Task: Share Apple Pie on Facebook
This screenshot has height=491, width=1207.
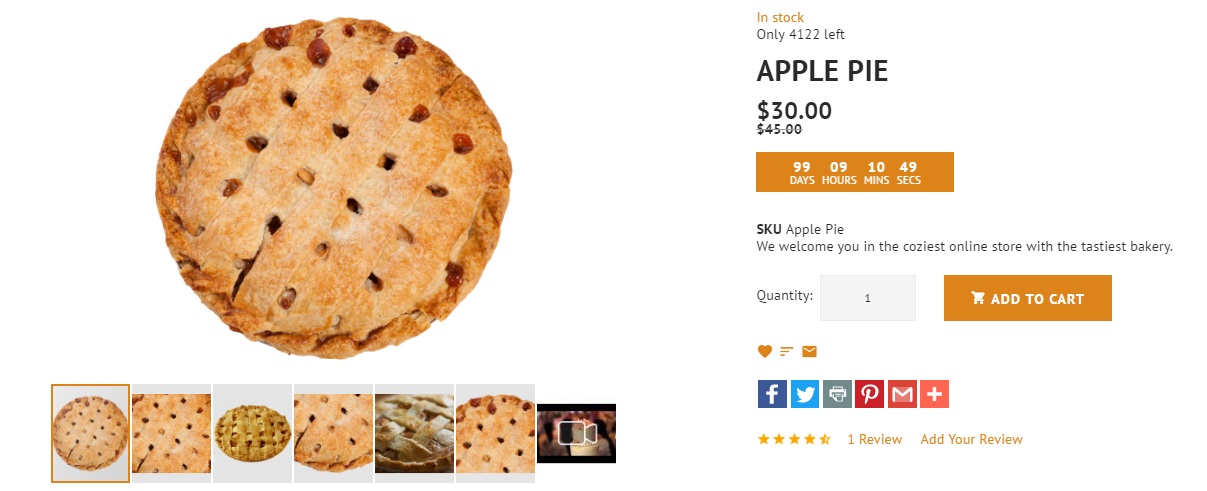Action: [x=772, y=394]
